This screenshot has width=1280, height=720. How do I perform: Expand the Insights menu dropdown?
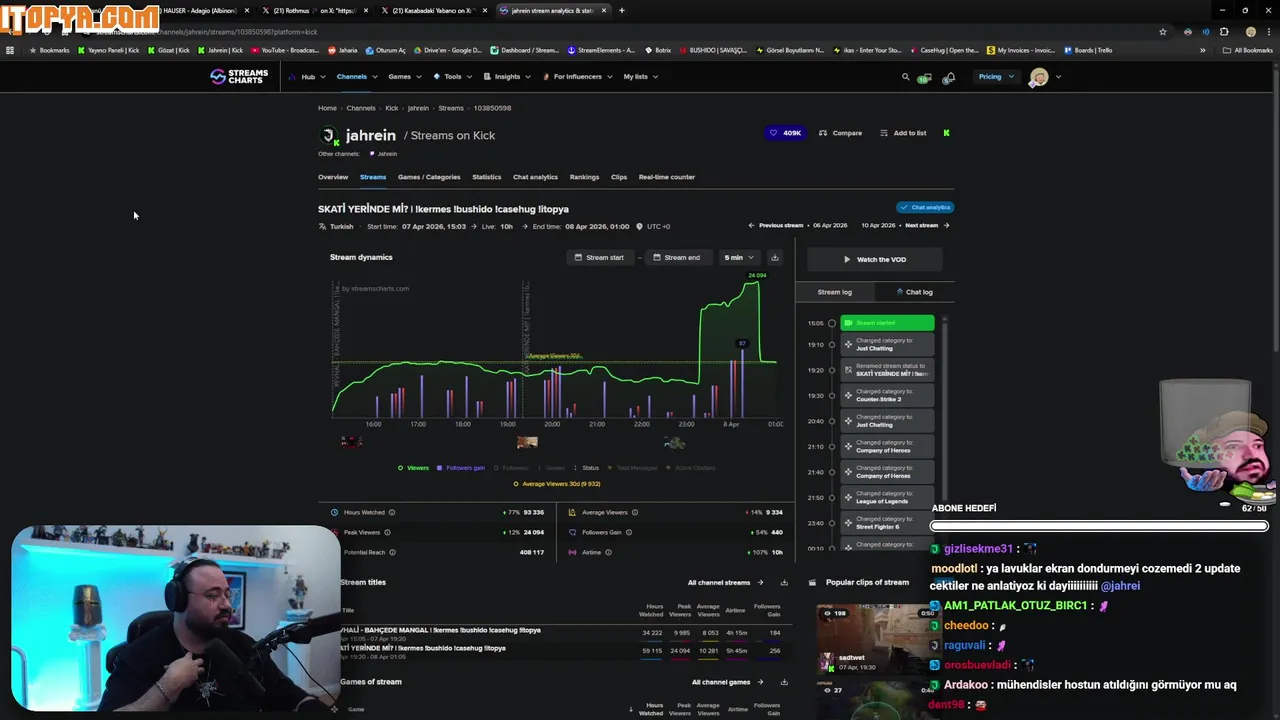coord(508,77)
